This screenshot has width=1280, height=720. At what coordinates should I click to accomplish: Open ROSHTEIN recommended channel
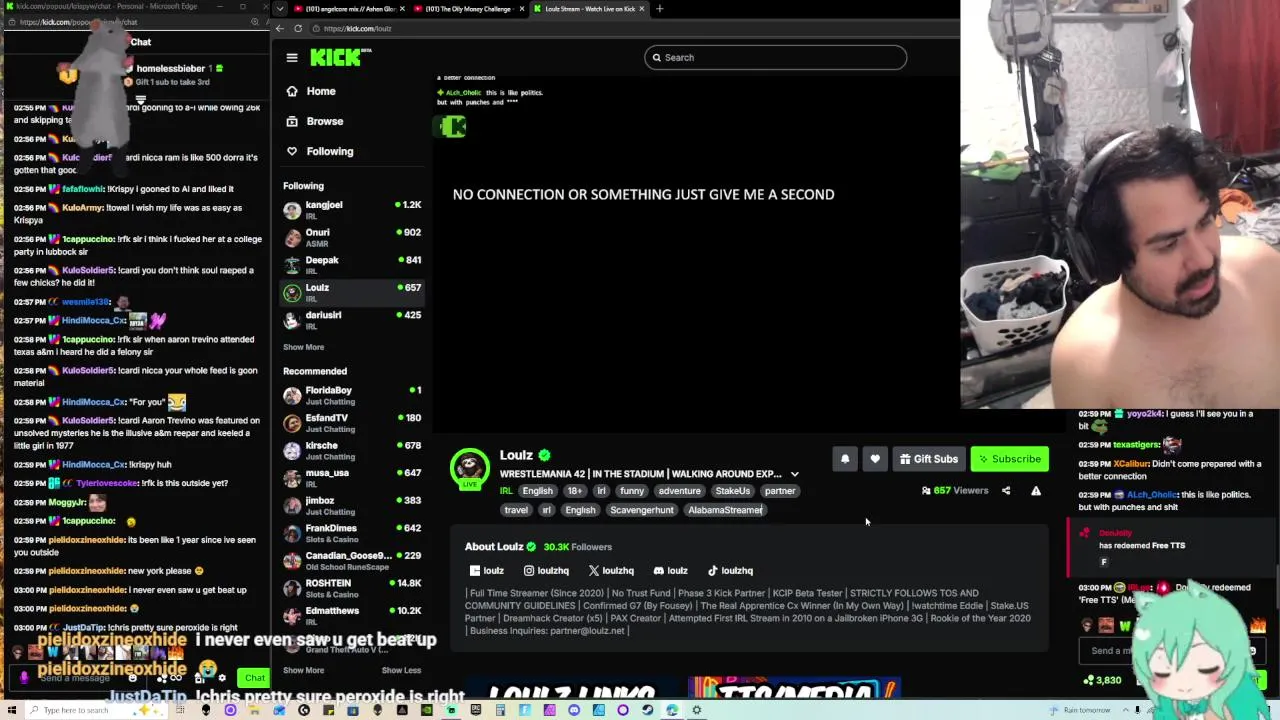tap(352, 588)
